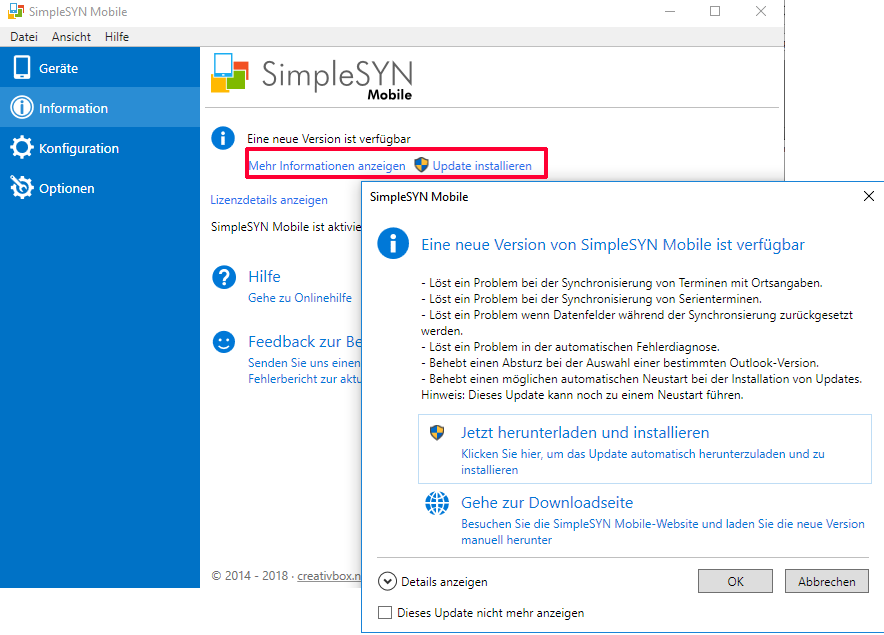Click 'Gehe zu Onlinehilfe' link
Screen dimensions: 884x635
tap(300, 298)
